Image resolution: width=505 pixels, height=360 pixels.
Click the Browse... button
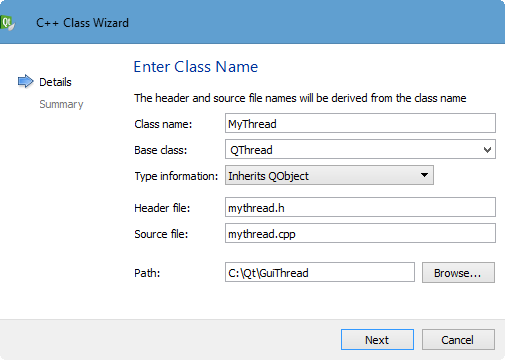458,273
